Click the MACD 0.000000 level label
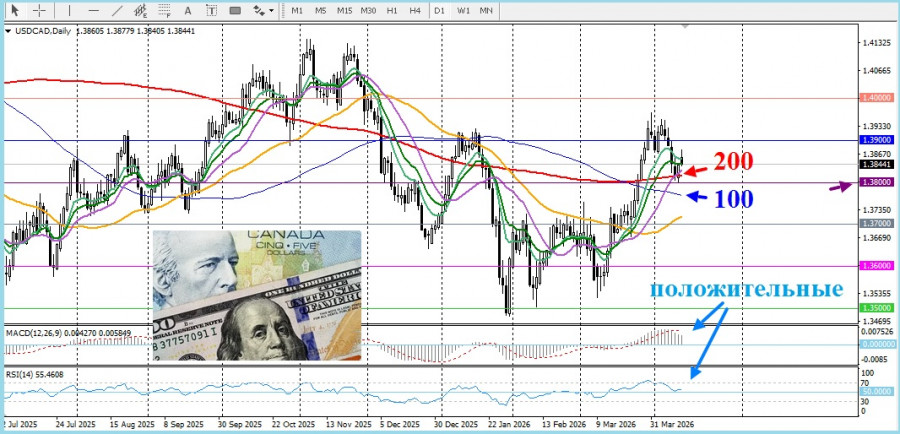The image size is (900, 434). coord(878,344)
